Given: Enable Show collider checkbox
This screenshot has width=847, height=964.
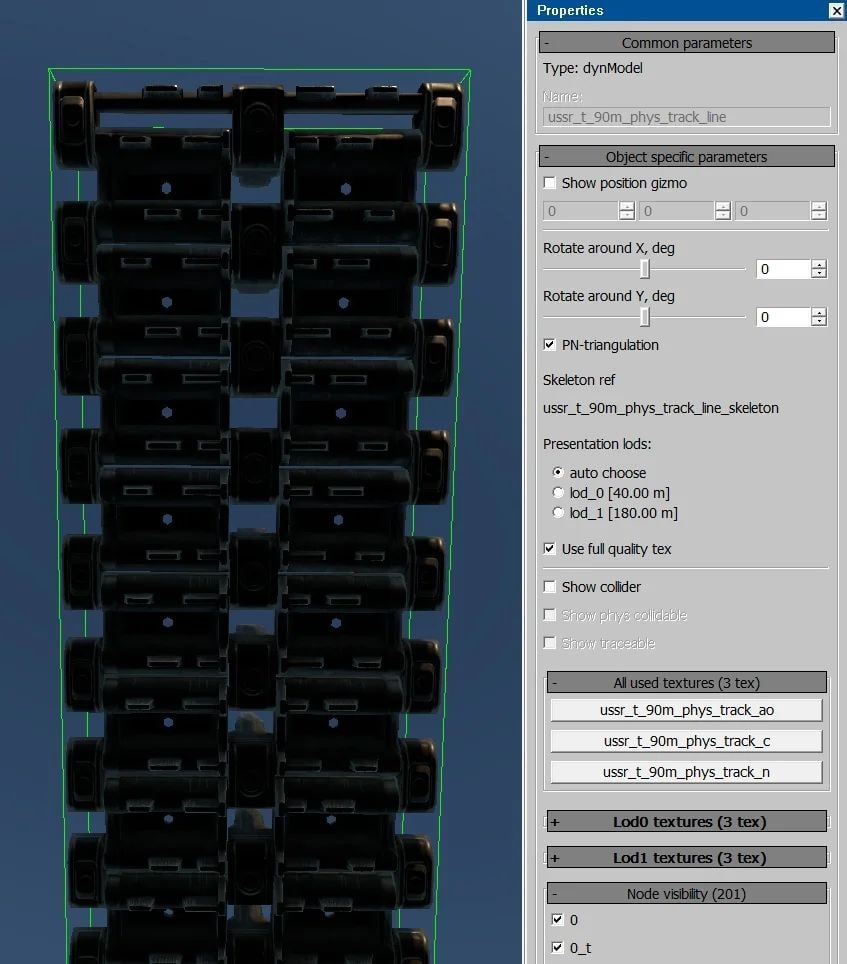Looking at the screenshot, I should [550, 587].
